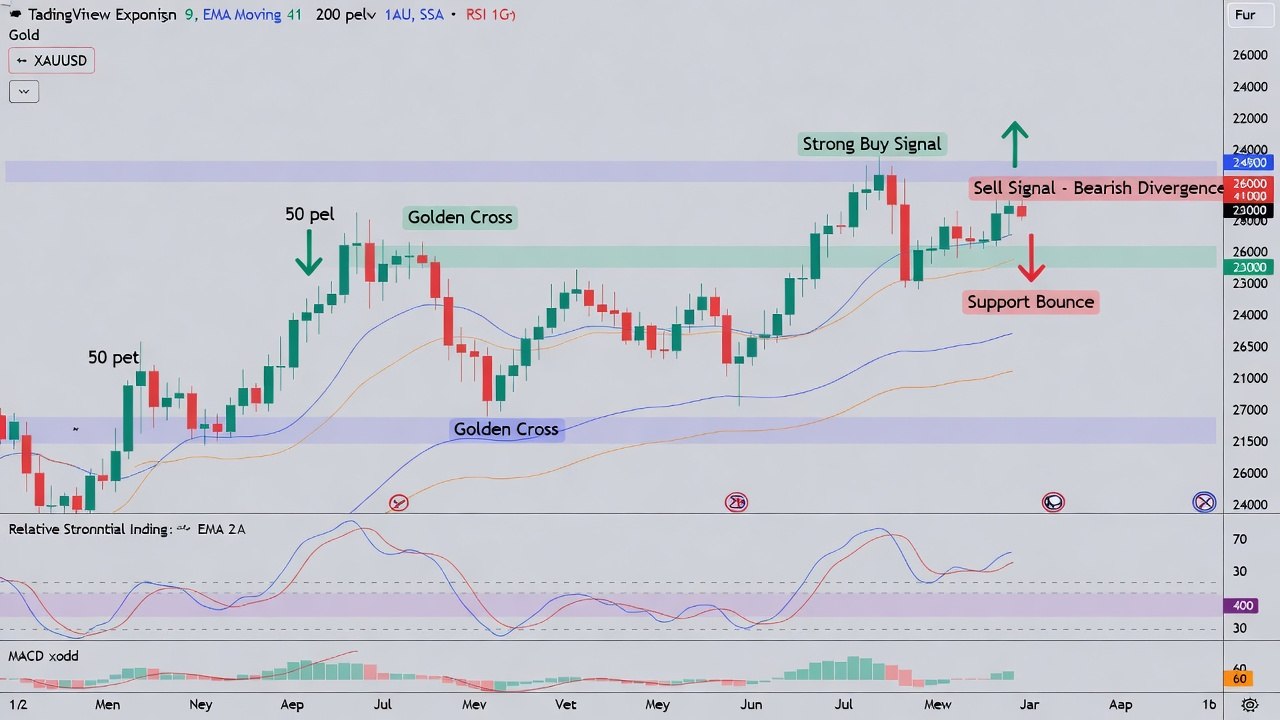This screenshot has height=720, width=1280.
Task: Click the "Relative Stronntial Inding" pane title
Action: pos(88,529)
